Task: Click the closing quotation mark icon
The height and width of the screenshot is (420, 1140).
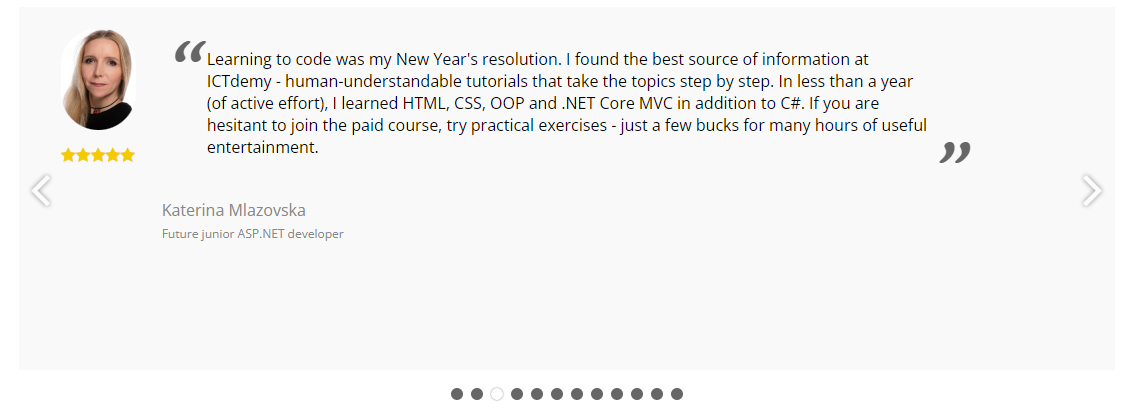Action: click(x=955, y=152)
